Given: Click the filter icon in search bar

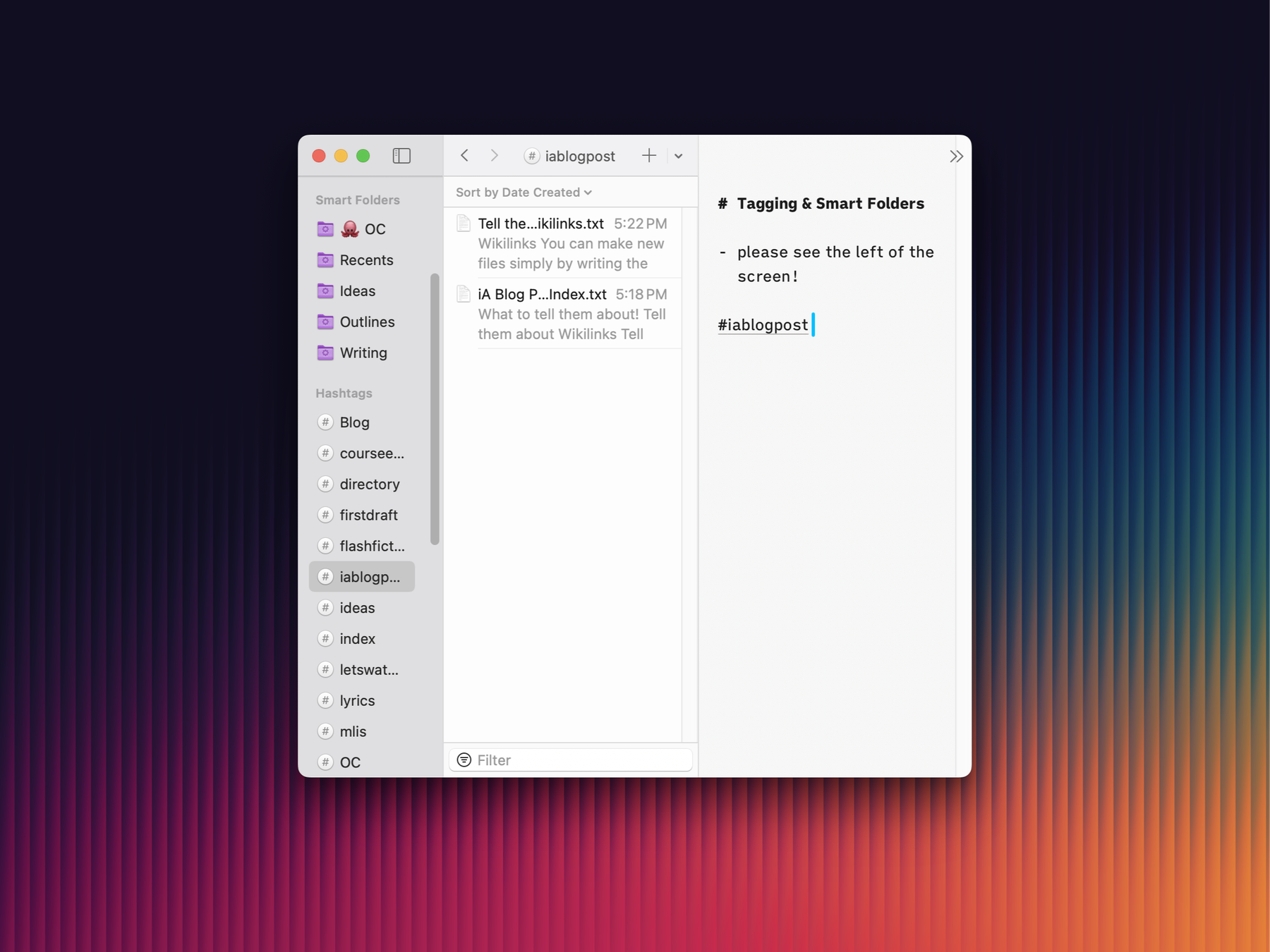Looking at the screenshot, I should [464, 759].
